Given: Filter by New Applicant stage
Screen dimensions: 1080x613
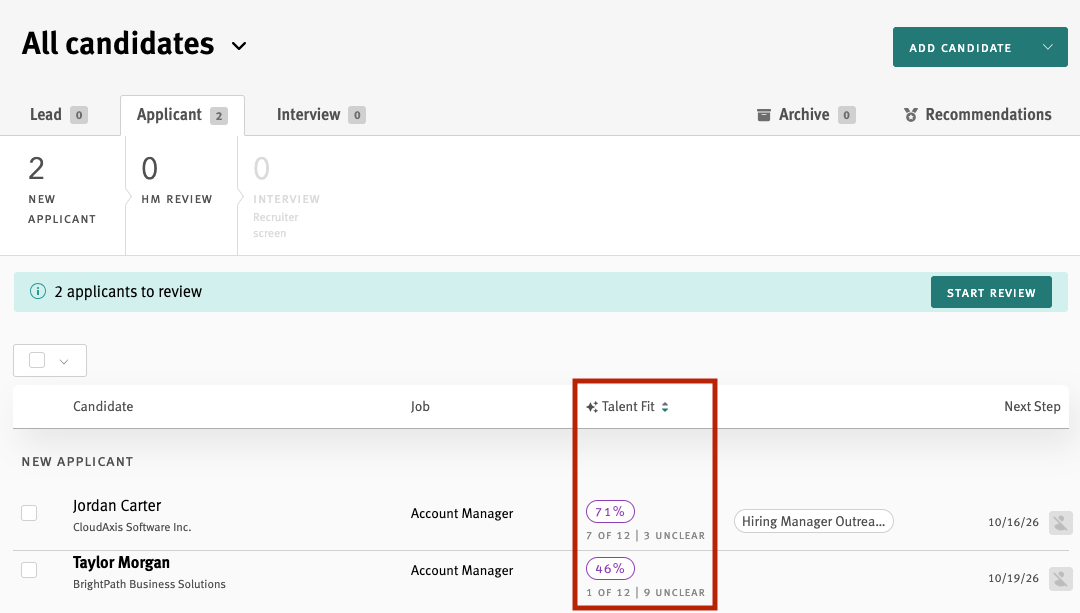Looking at the screenshot, I should (x=63, y=196).
